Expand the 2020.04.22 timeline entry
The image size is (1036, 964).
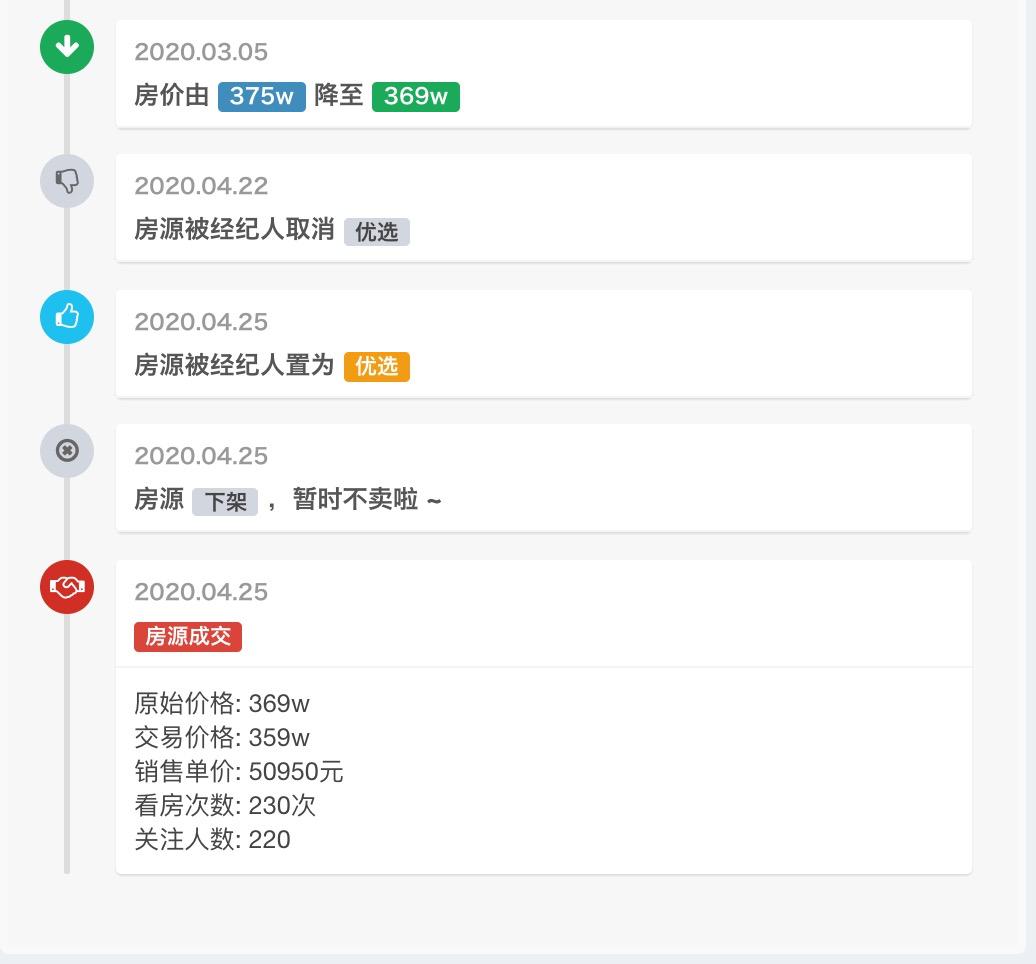tap(543, 207)
